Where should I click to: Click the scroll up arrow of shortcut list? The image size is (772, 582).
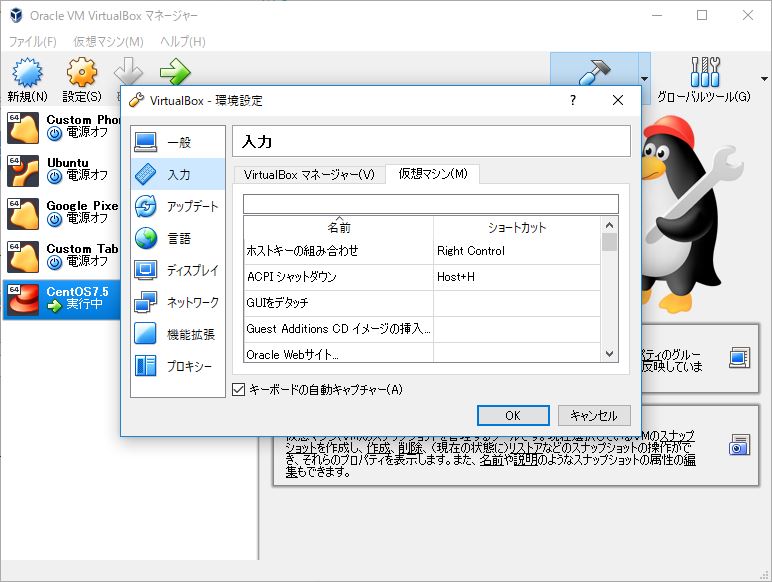tap(610, 225)
